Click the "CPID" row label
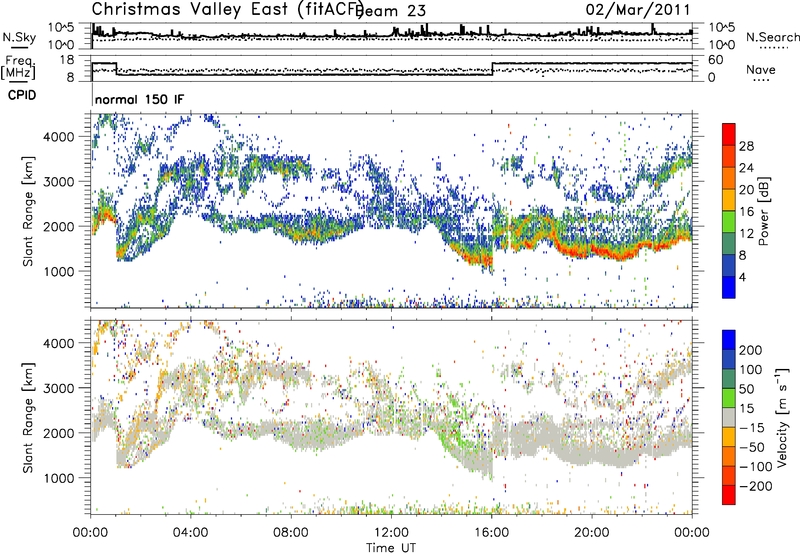This screenshot has width=800, height=554. [x=22, y=95]
